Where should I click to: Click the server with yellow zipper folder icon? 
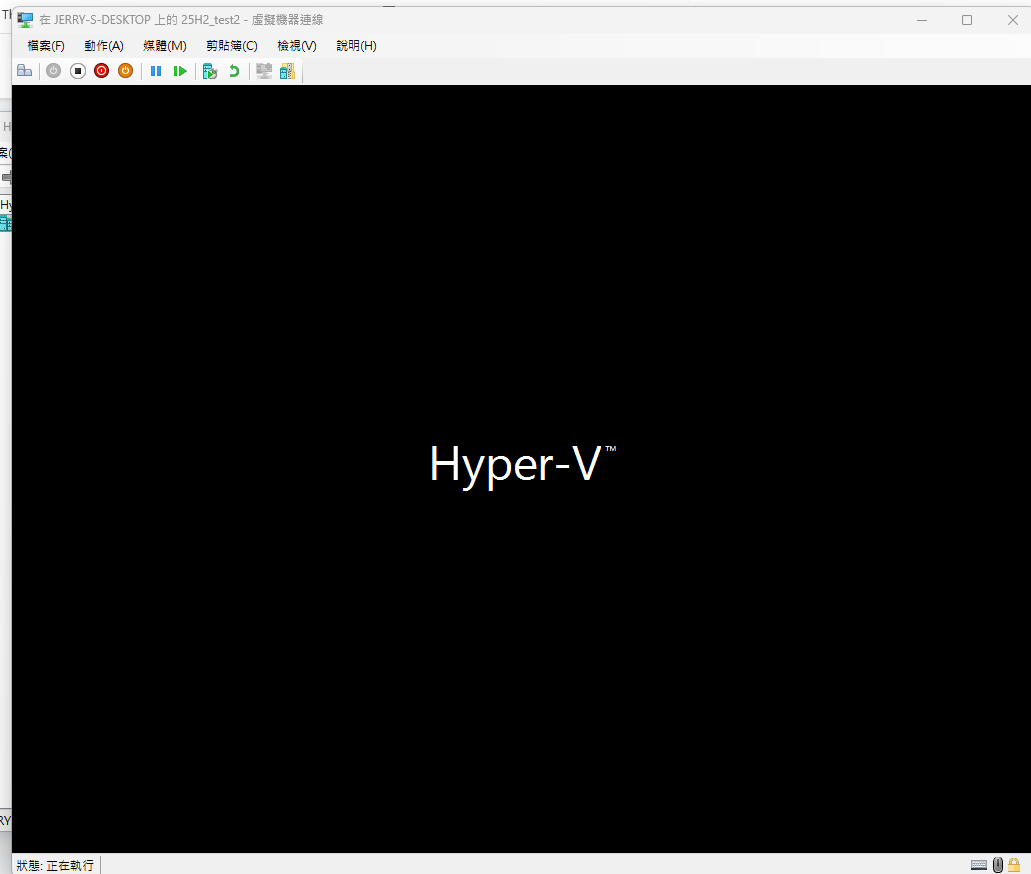click(287, 71)
